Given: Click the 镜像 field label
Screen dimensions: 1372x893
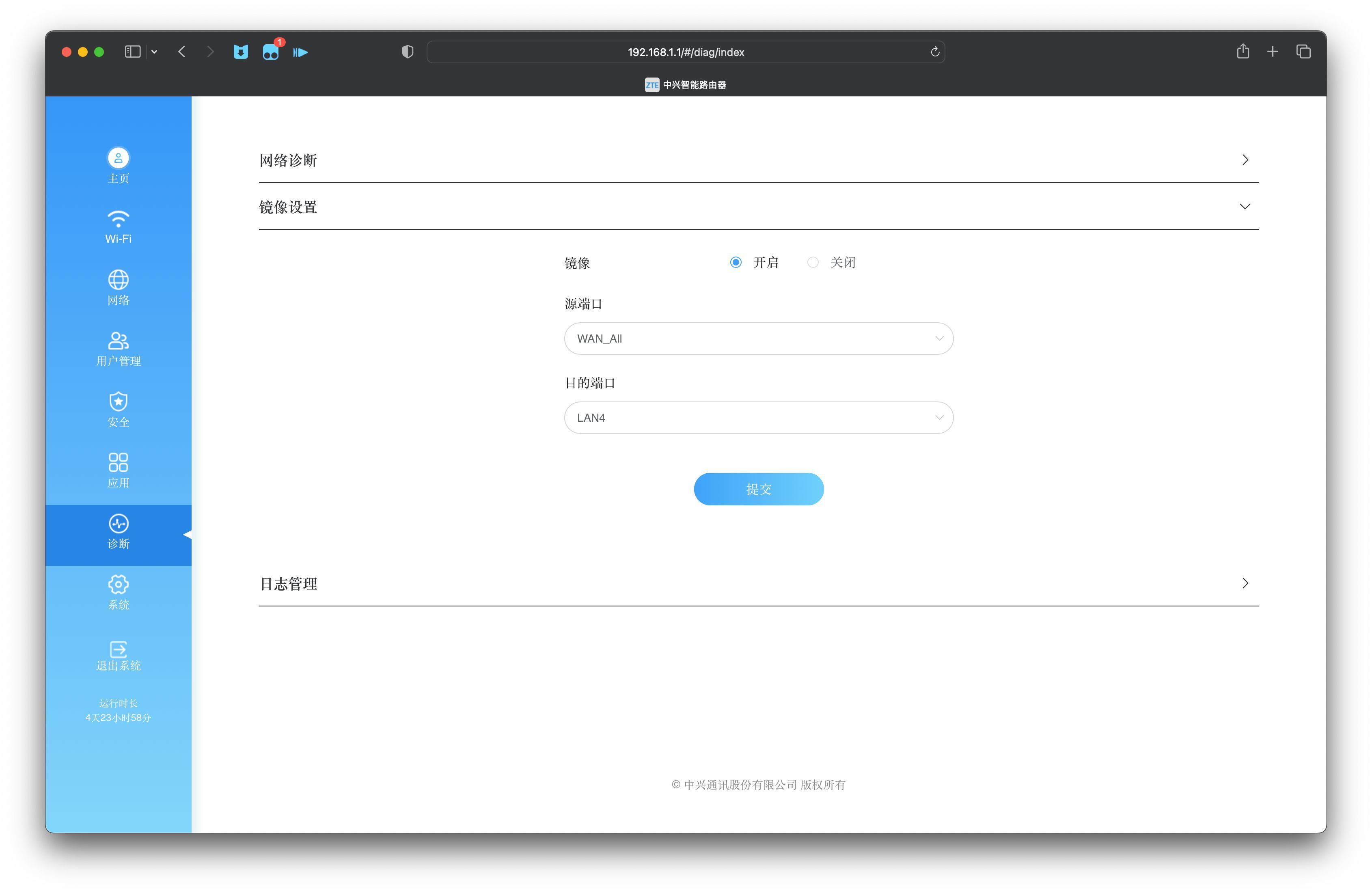Looking at the screenshot, I should point(577,263).
